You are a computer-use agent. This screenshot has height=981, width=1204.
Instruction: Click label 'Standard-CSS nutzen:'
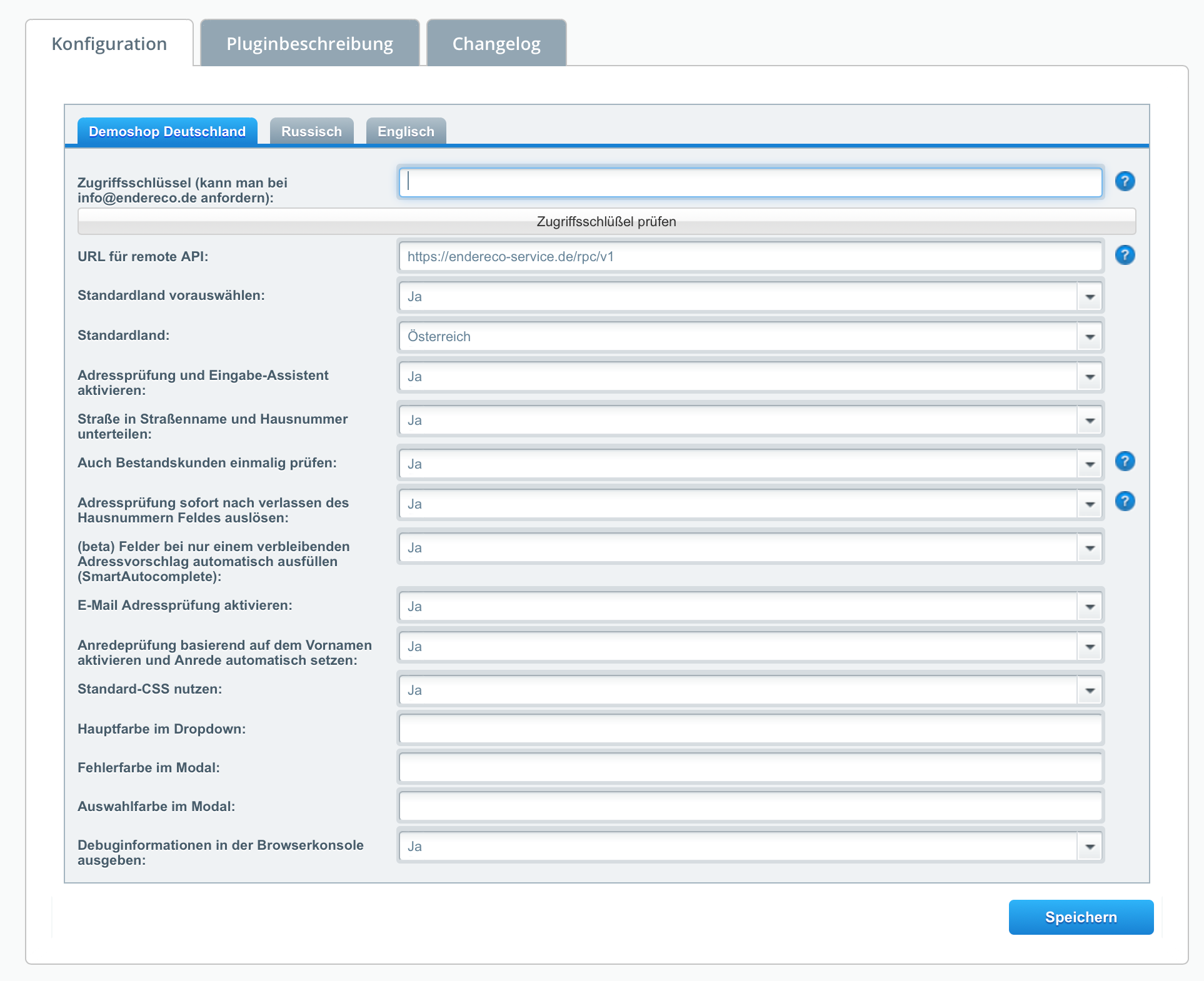(x=150, y=689)
